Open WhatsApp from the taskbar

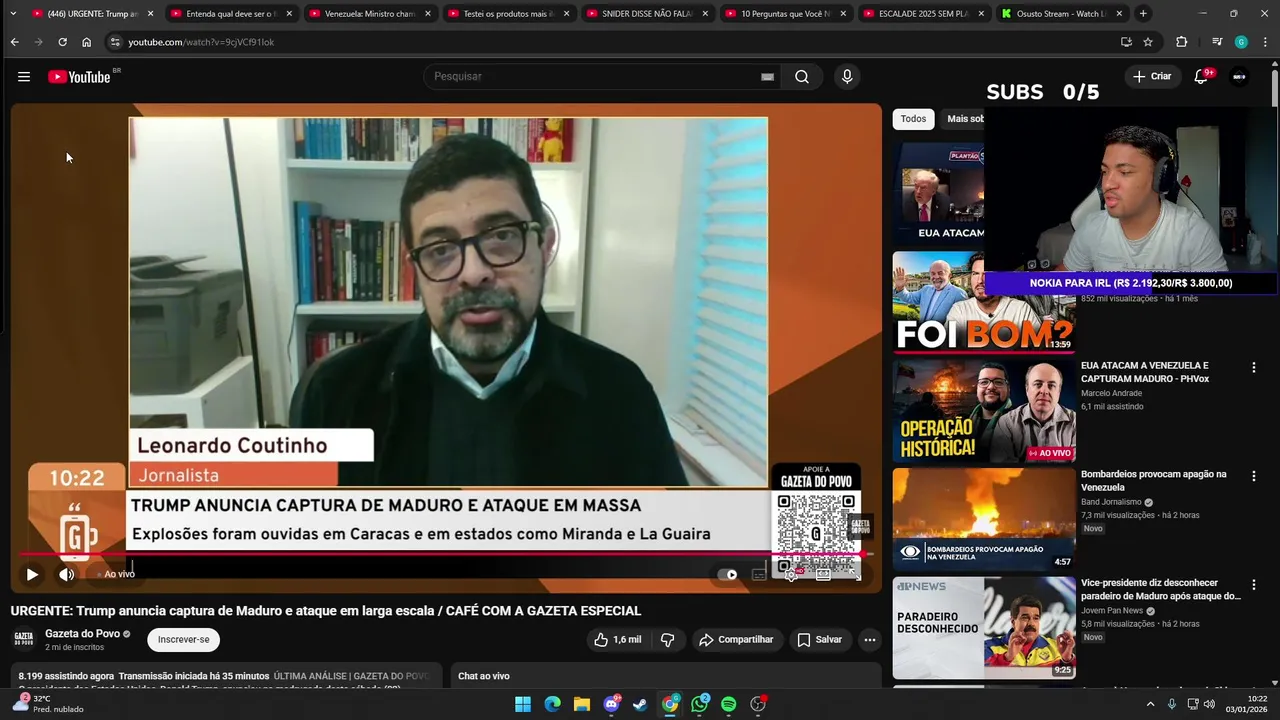[699, 704]
